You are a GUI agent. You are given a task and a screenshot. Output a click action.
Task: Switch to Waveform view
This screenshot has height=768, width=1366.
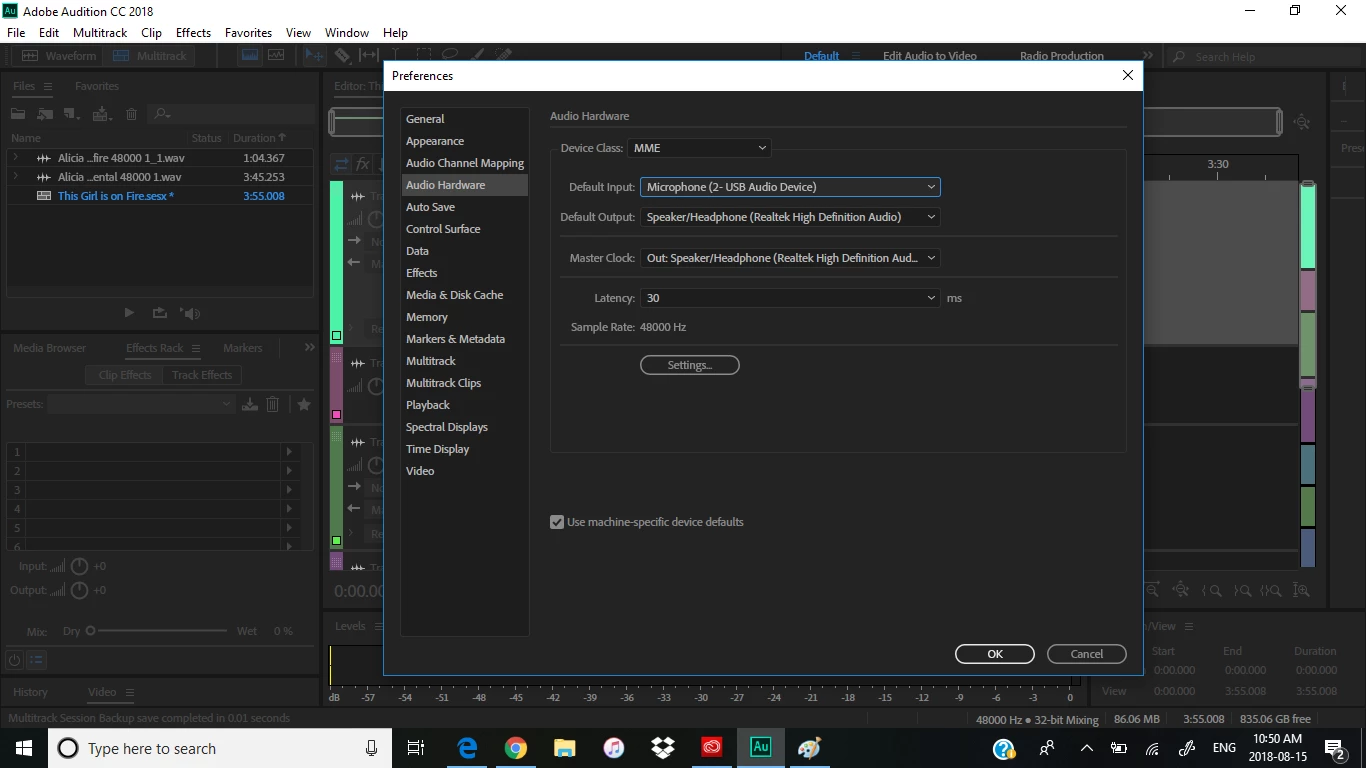59,56
